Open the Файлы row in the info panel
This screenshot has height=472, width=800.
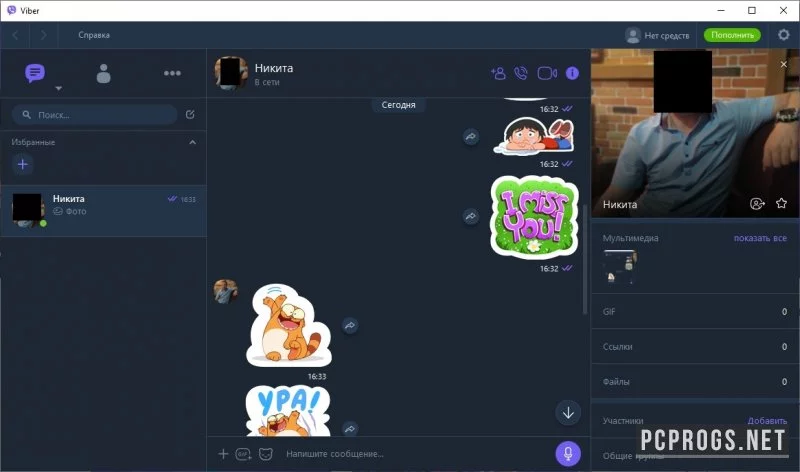click(695, 382)
